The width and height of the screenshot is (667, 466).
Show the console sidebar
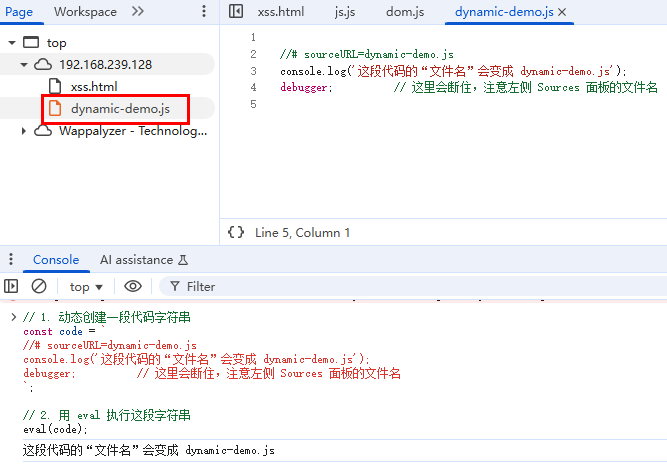coord(11,286)
